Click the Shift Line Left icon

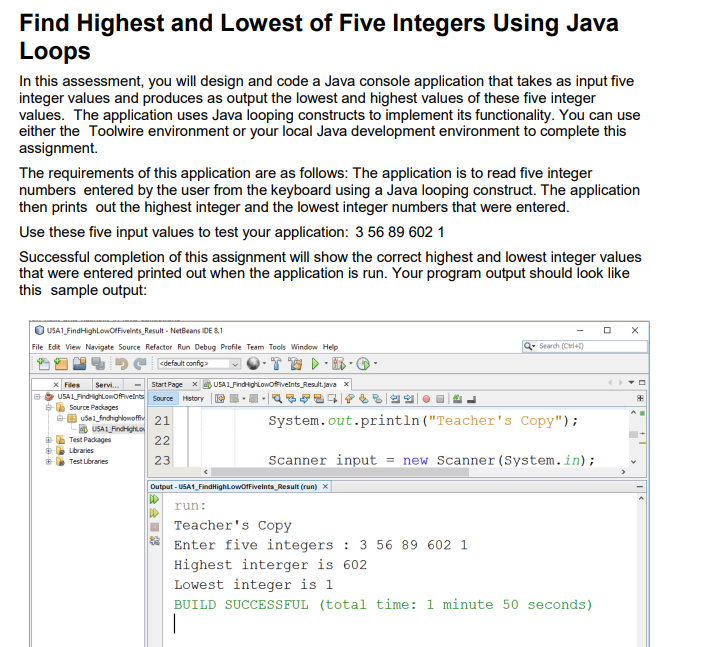[395, 398]
